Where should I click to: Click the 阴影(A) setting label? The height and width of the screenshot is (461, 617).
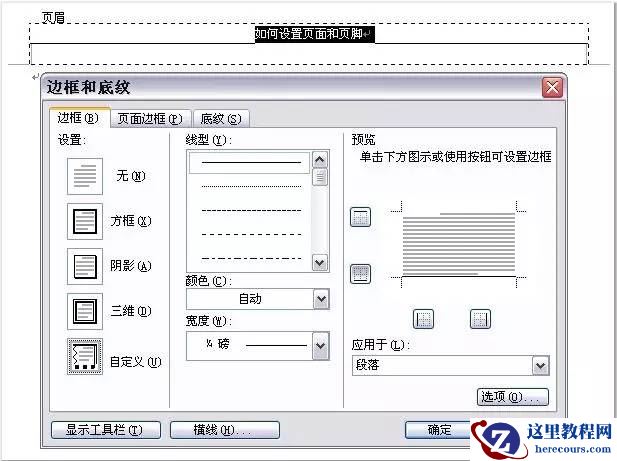click(131, 266)
